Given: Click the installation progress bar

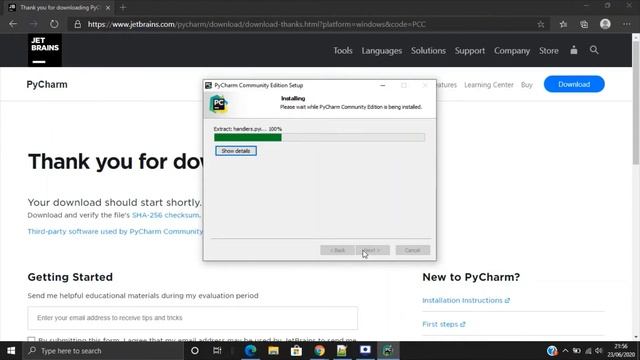Looking at the screenshot, I should click(319, 138).
